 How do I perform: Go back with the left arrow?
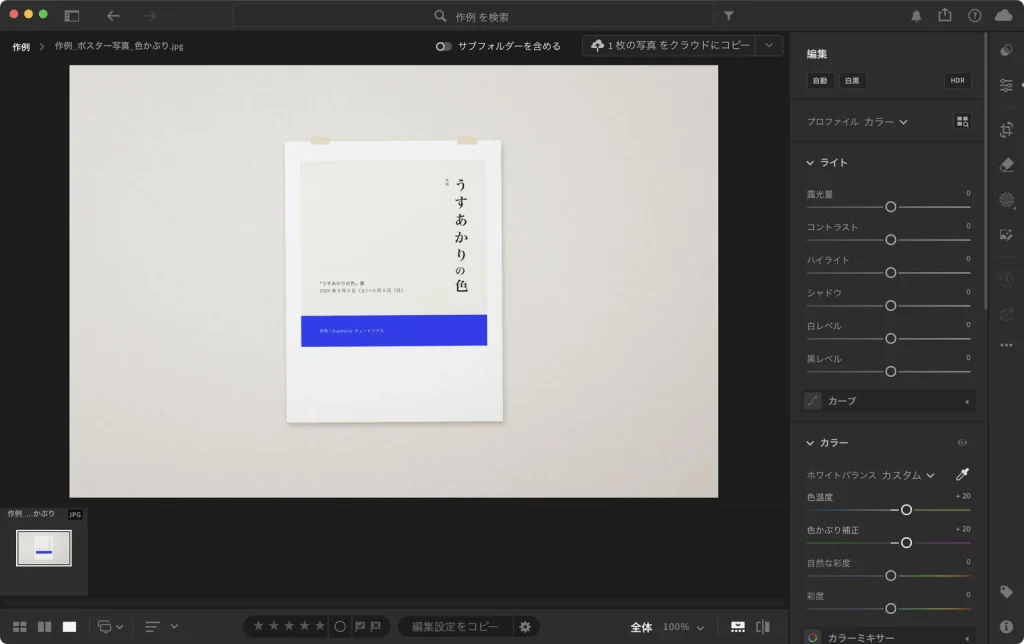(114, 16)
